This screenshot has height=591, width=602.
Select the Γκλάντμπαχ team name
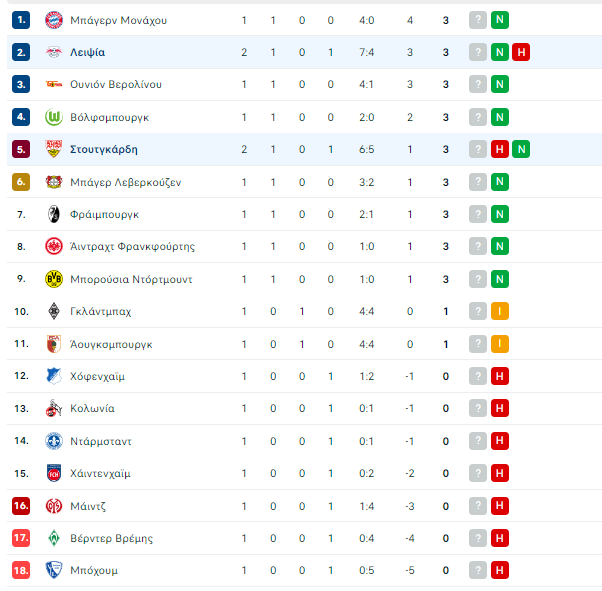coord(100,311)
